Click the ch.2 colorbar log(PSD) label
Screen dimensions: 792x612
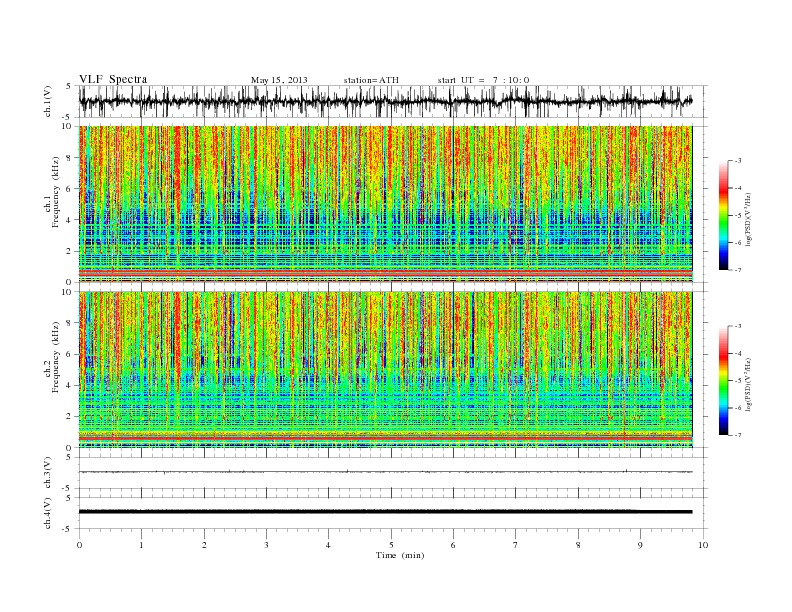coord(749,384)
